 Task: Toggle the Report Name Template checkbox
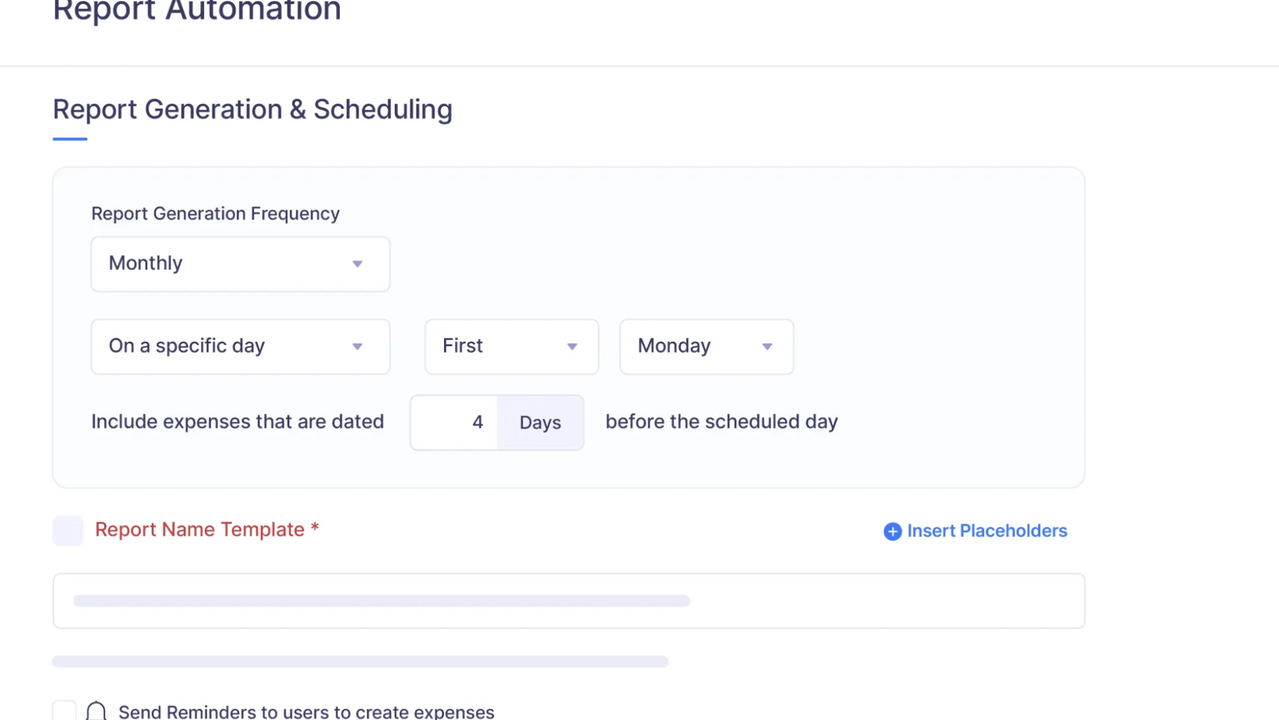coord(68,530)
